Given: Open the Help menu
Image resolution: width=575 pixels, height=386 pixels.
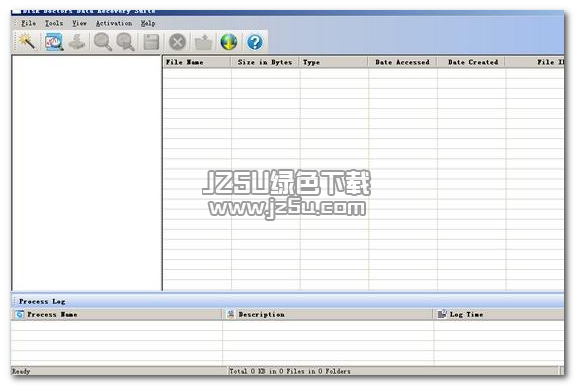Looking at the screenshot, I should (148, 23).
